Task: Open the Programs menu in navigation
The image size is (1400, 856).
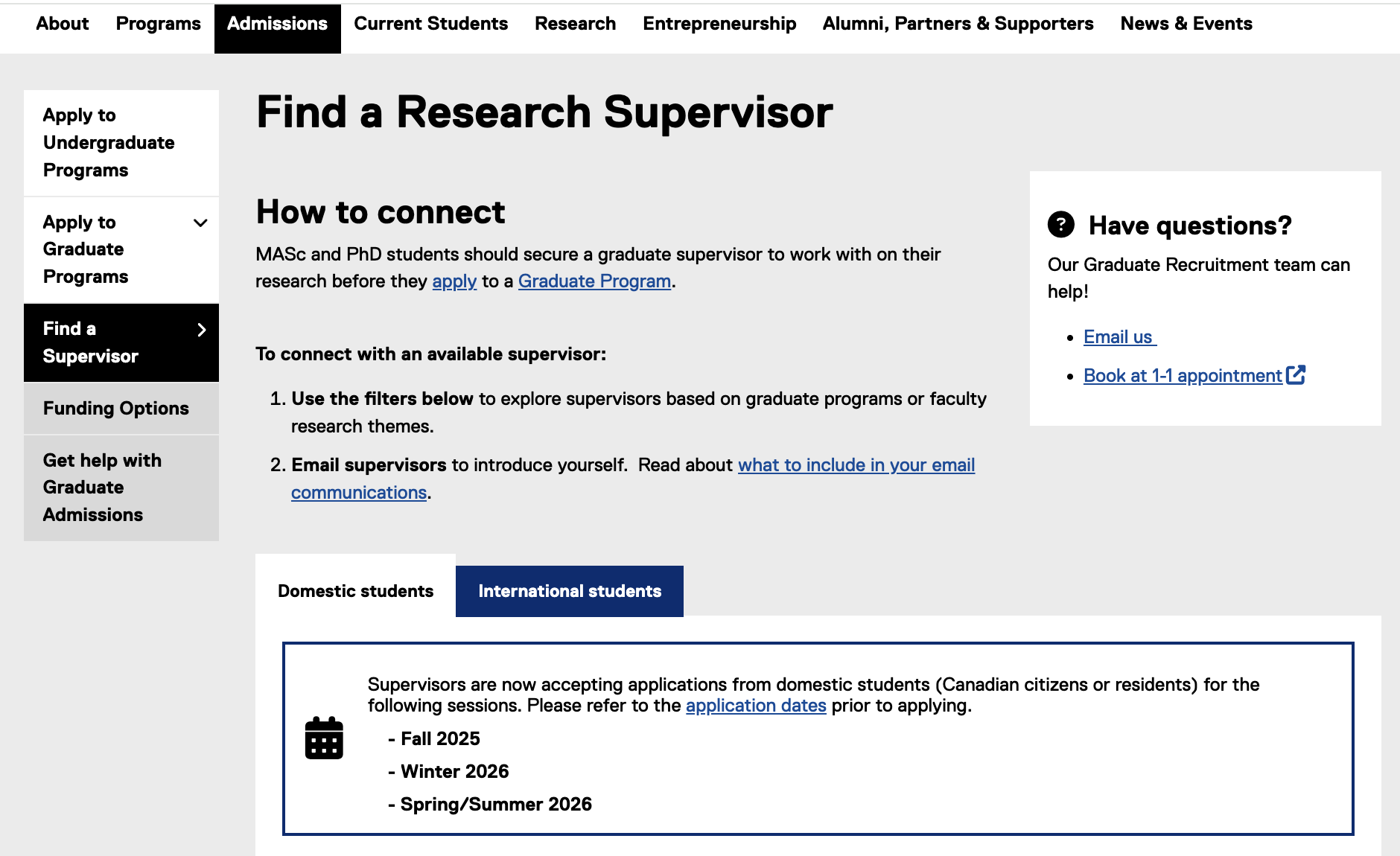Action: [158, 24]
